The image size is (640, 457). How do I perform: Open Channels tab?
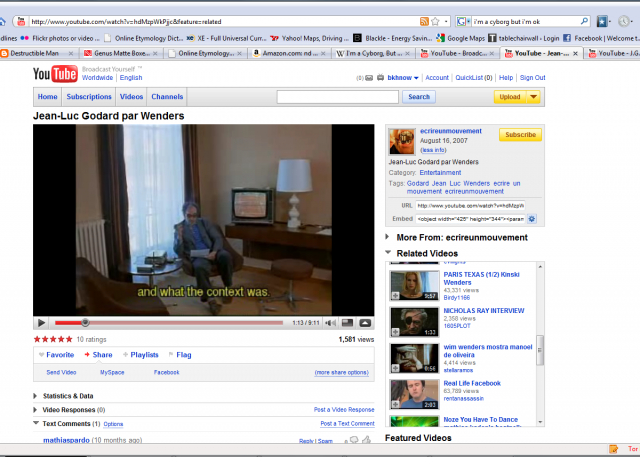click(x=167, y=97)
